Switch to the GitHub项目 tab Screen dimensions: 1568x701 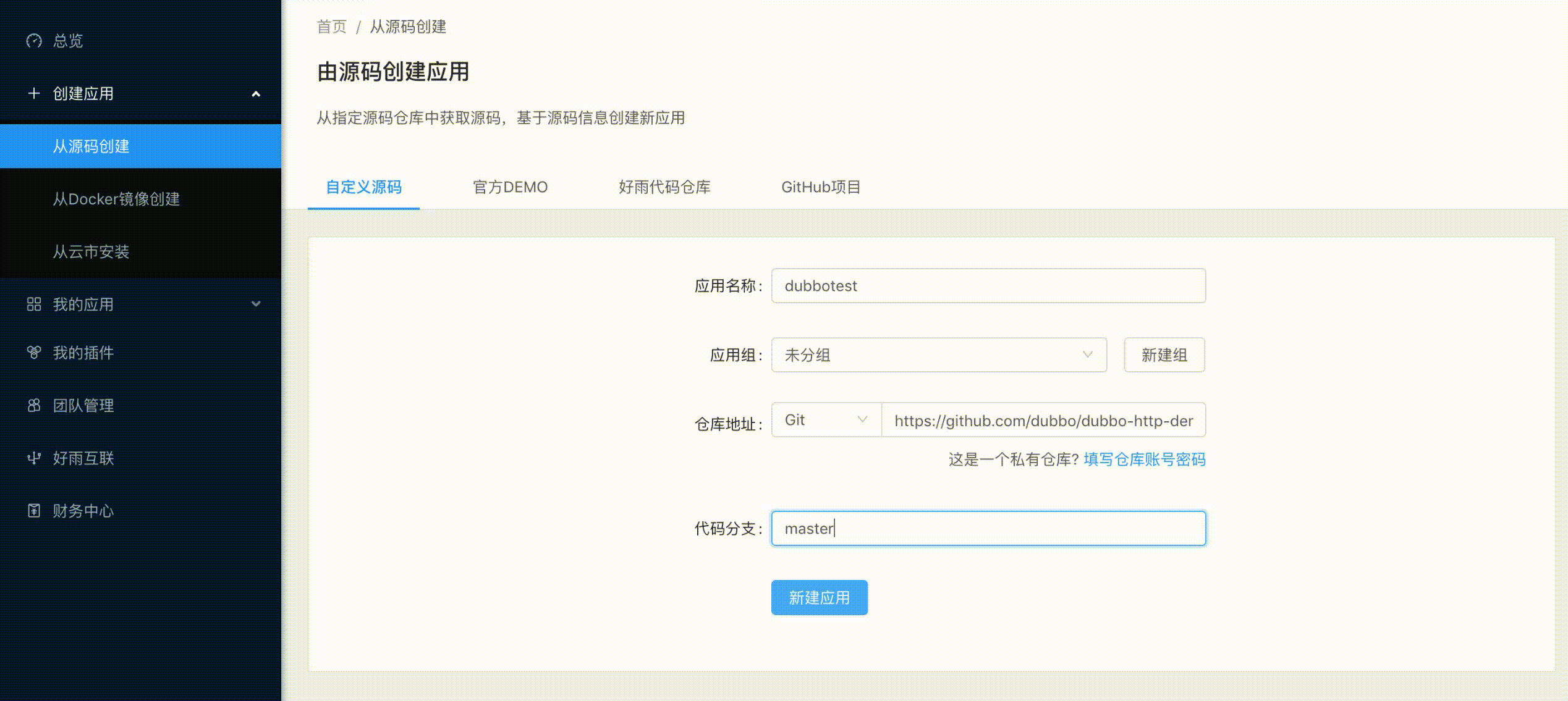pyautogui.click(x=821, y=187)
